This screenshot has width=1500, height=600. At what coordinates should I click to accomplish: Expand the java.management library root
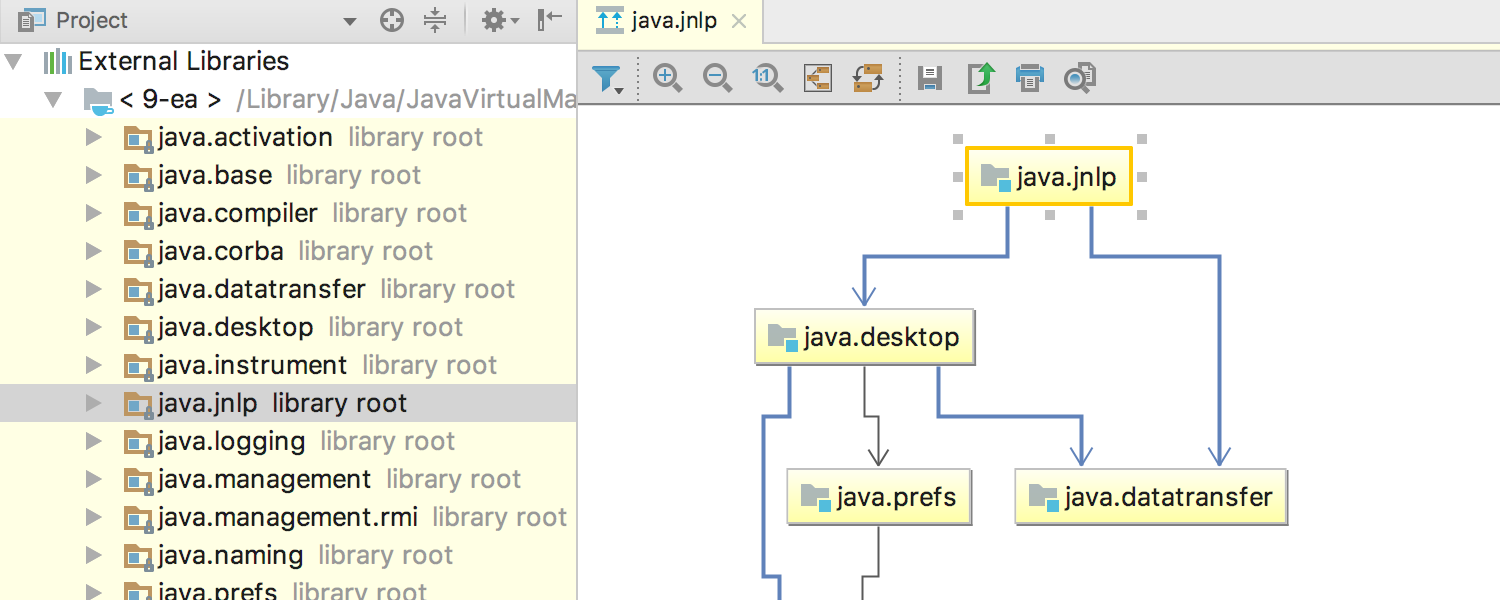pyautogui.click(x=94, y=479)
